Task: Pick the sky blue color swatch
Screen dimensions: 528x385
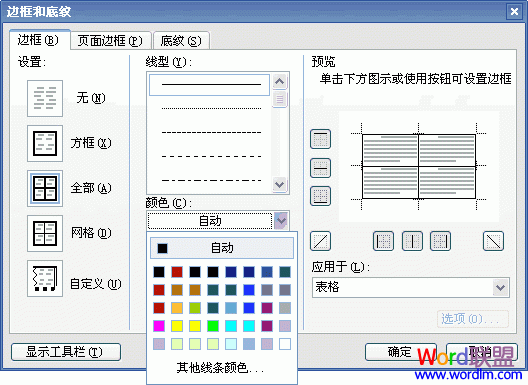Action: pyautogui.click(x=231, y=308)
